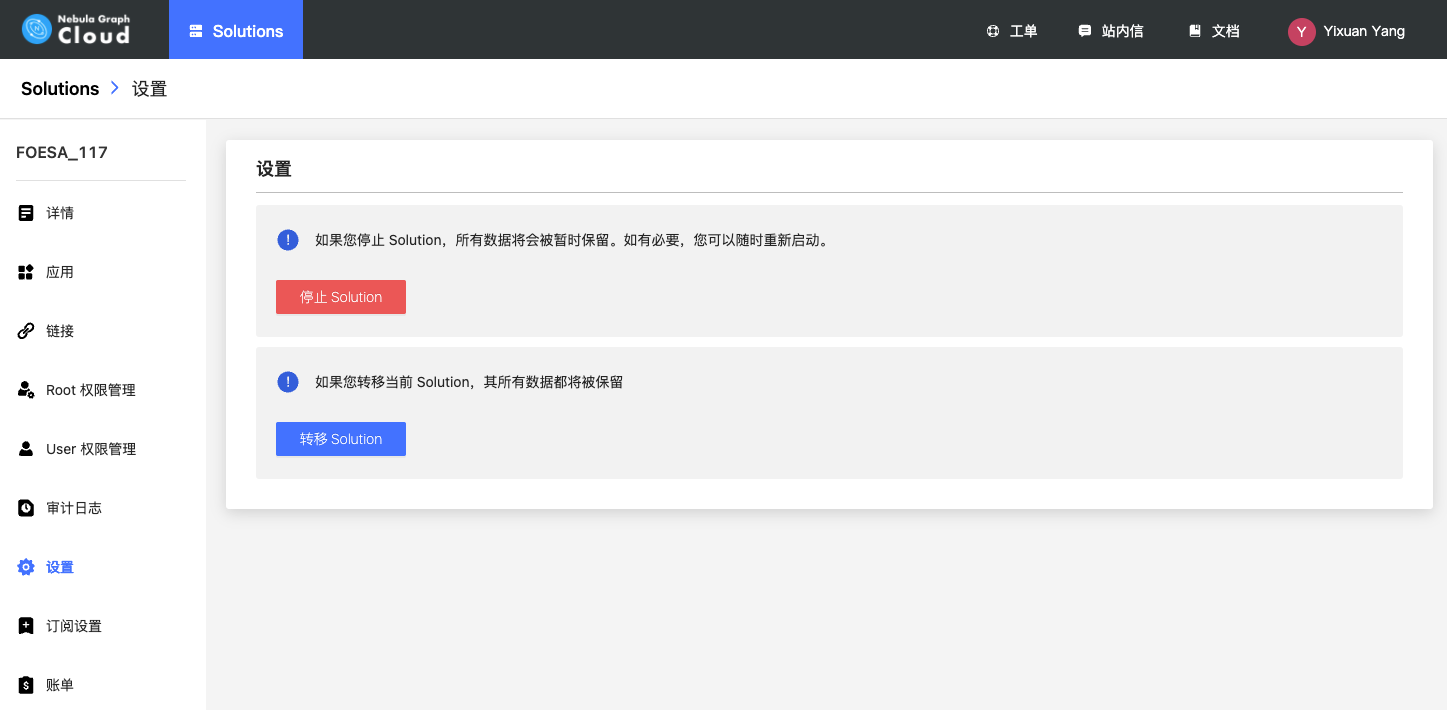Open 文档 documentation in the top bar
Image resolution: width=1447 pixels, height=710 pixels.
[1214, 31]
